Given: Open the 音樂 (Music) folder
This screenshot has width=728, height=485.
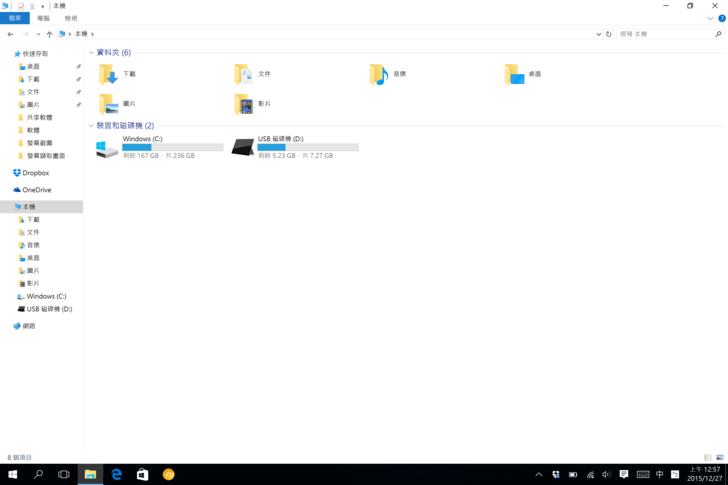Looking at the screenshot, I should 378,74.
